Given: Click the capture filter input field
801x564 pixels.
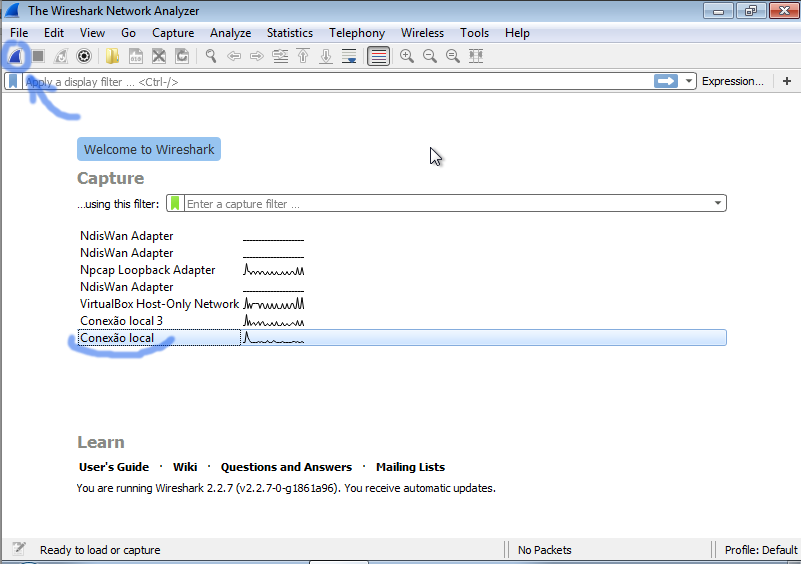Looking at the screenshot, I should [x=447, y=204].
